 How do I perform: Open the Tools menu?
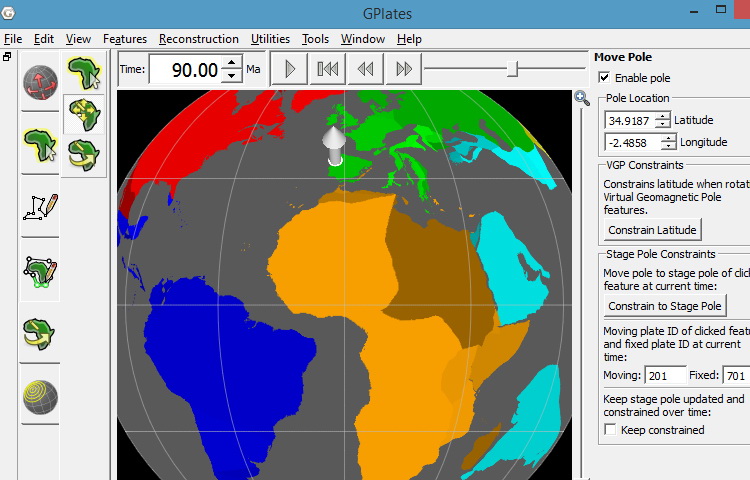pos(315,39)
